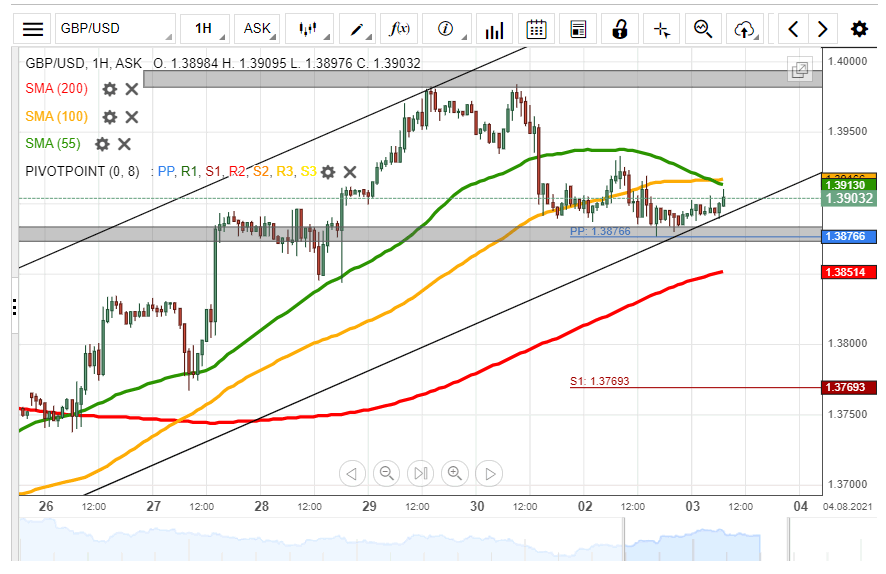This screenshot has width=886, height=574.
Task: Go to next with right chevron
Action: [823, 29]
